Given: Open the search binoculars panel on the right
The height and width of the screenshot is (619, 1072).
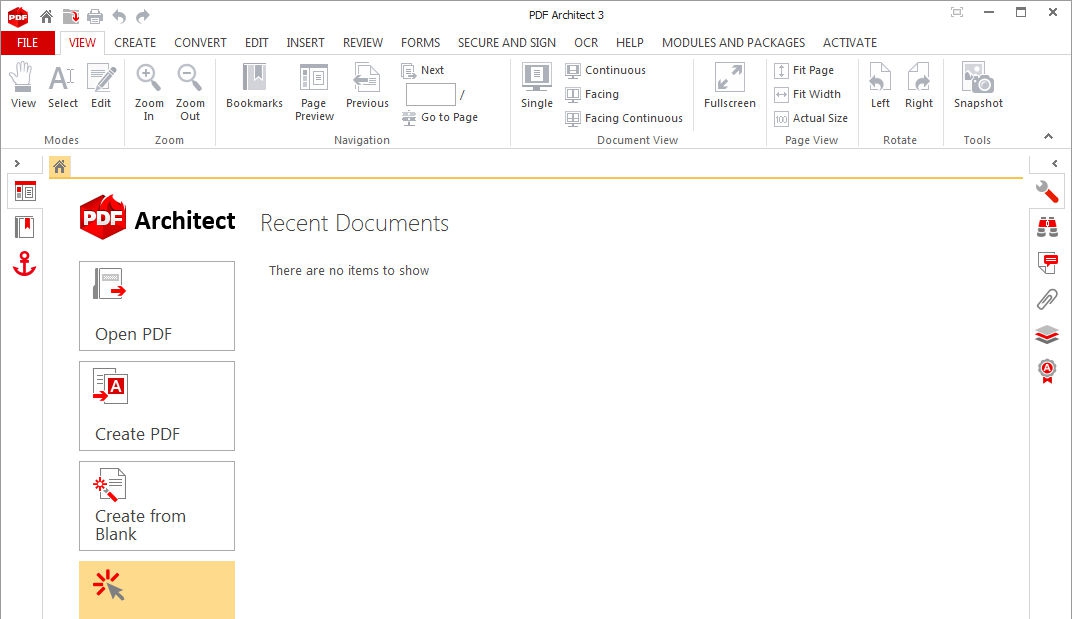Looking at the screenshot, I should pos(1047,226).
